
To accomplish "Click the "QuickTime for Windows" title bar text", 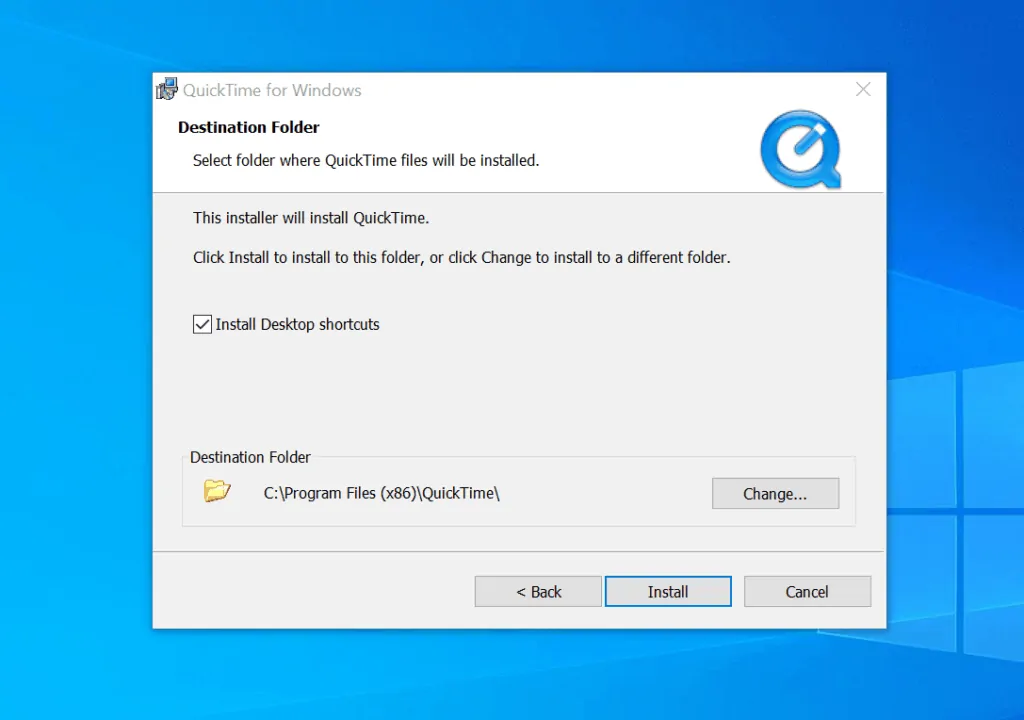I will click(272, 90).
